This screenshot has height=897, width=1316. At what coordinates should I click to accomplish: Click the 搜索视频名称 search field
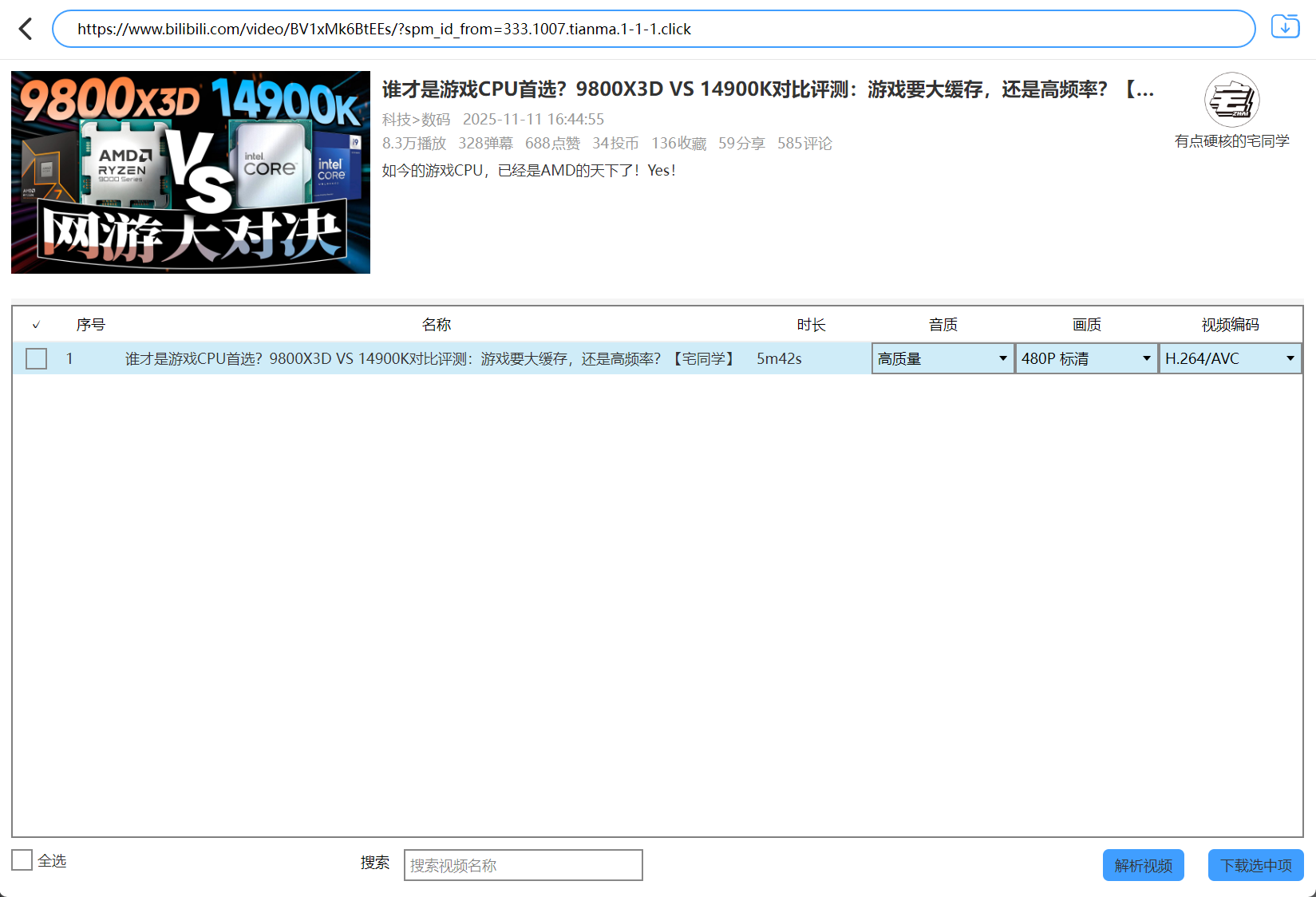coord(523,864)
